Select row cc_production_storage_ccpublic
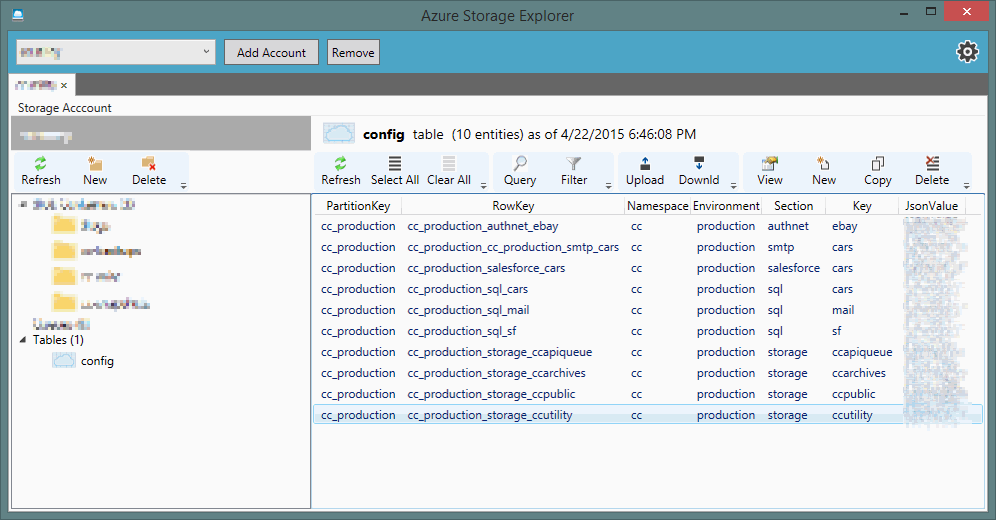 click(x=648, y=394)
